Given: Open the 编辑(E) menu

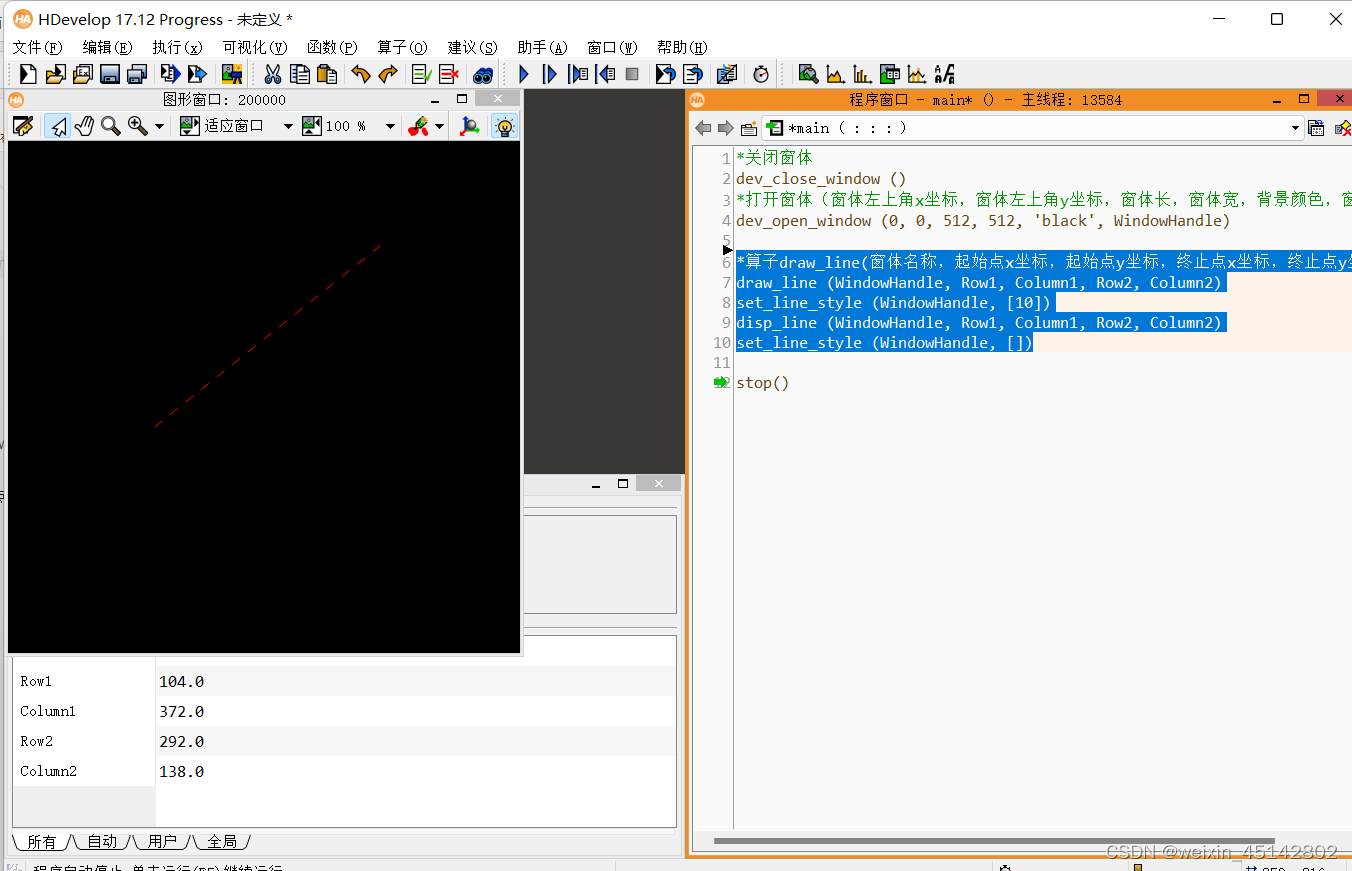Looking at the screenshot, I should coord(107,47).
